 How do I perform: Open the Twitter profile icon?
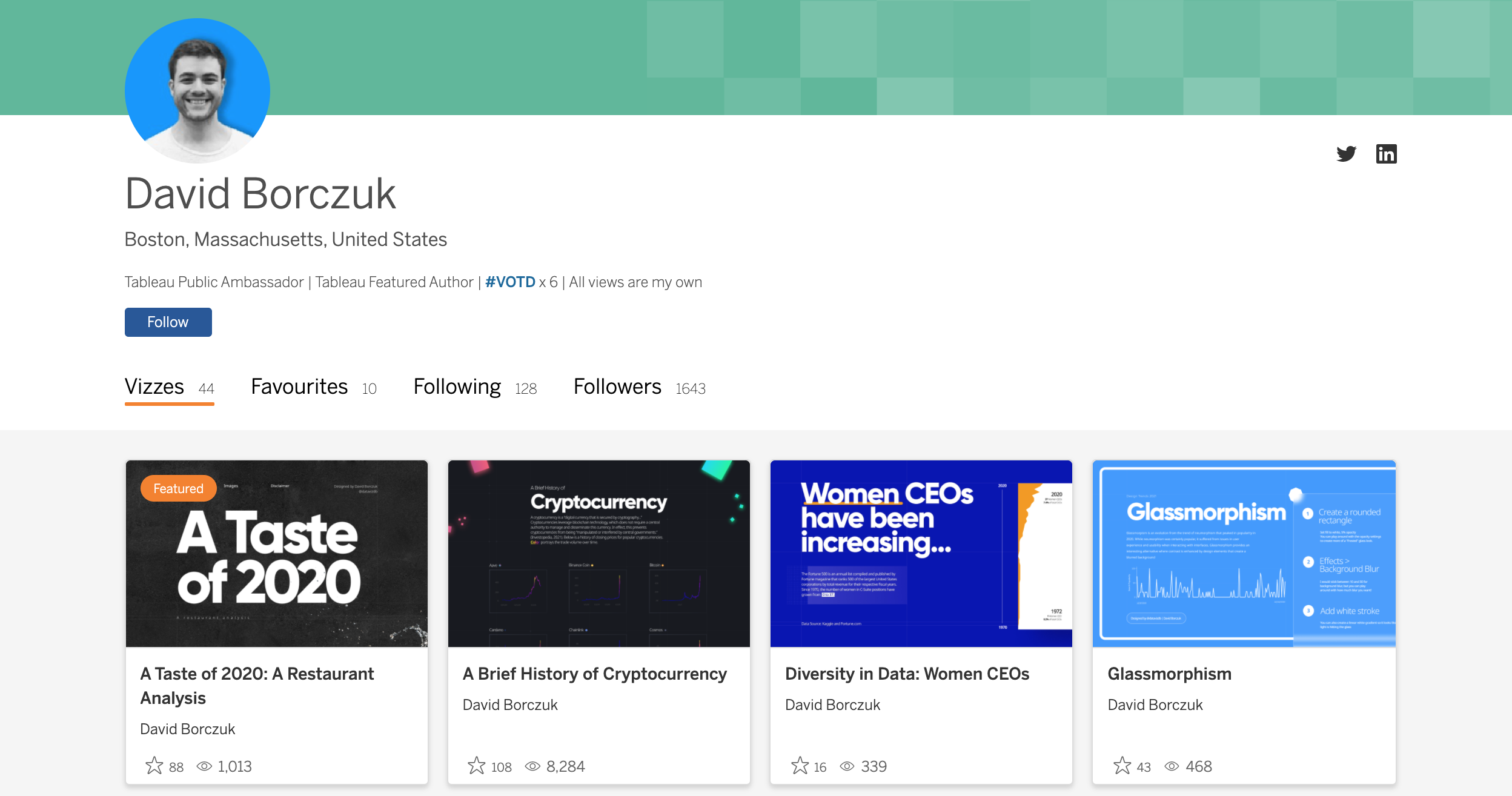[1346, 154]
